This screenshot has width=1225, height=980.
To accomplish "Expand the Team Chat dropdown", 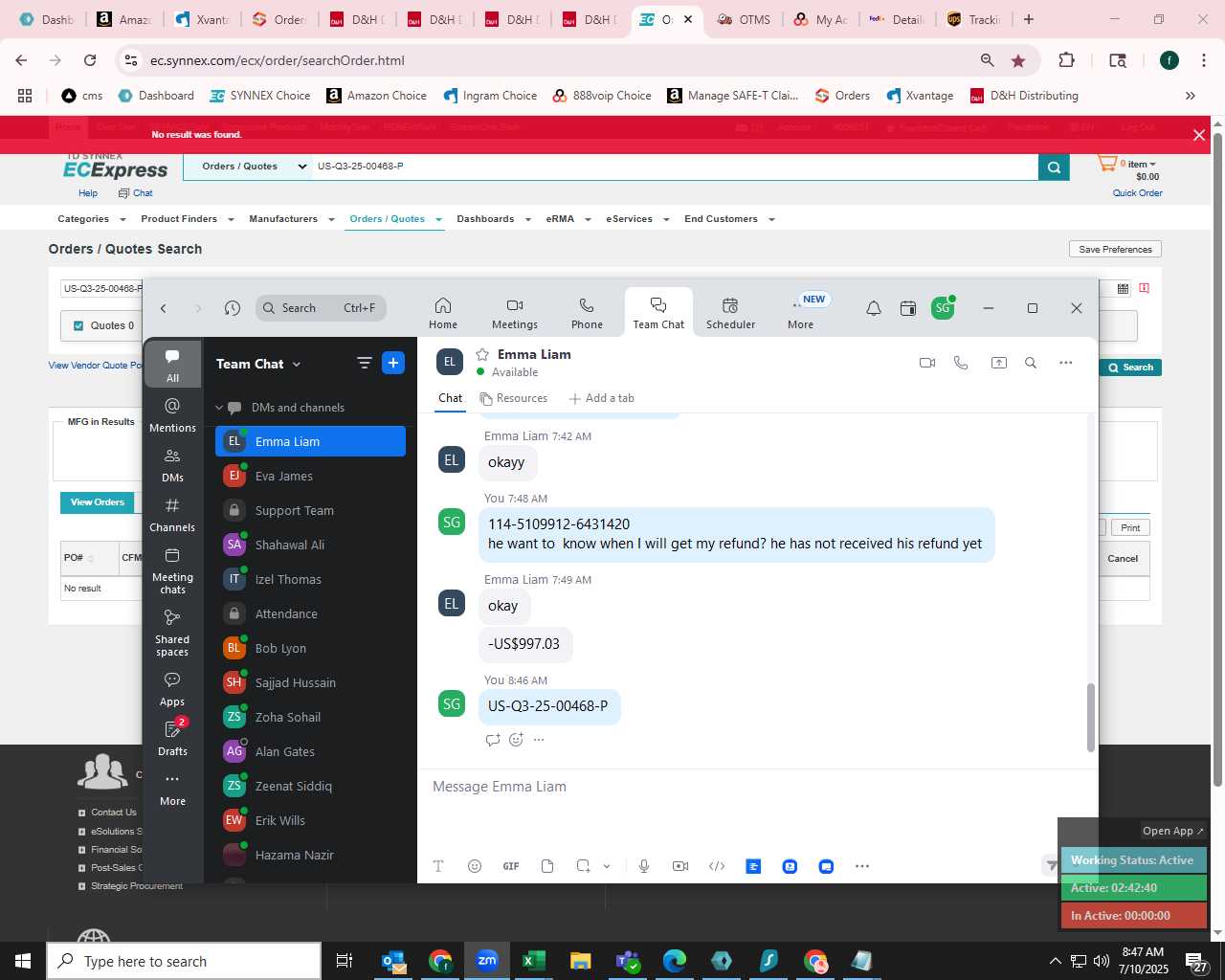I will pos(297,364).
